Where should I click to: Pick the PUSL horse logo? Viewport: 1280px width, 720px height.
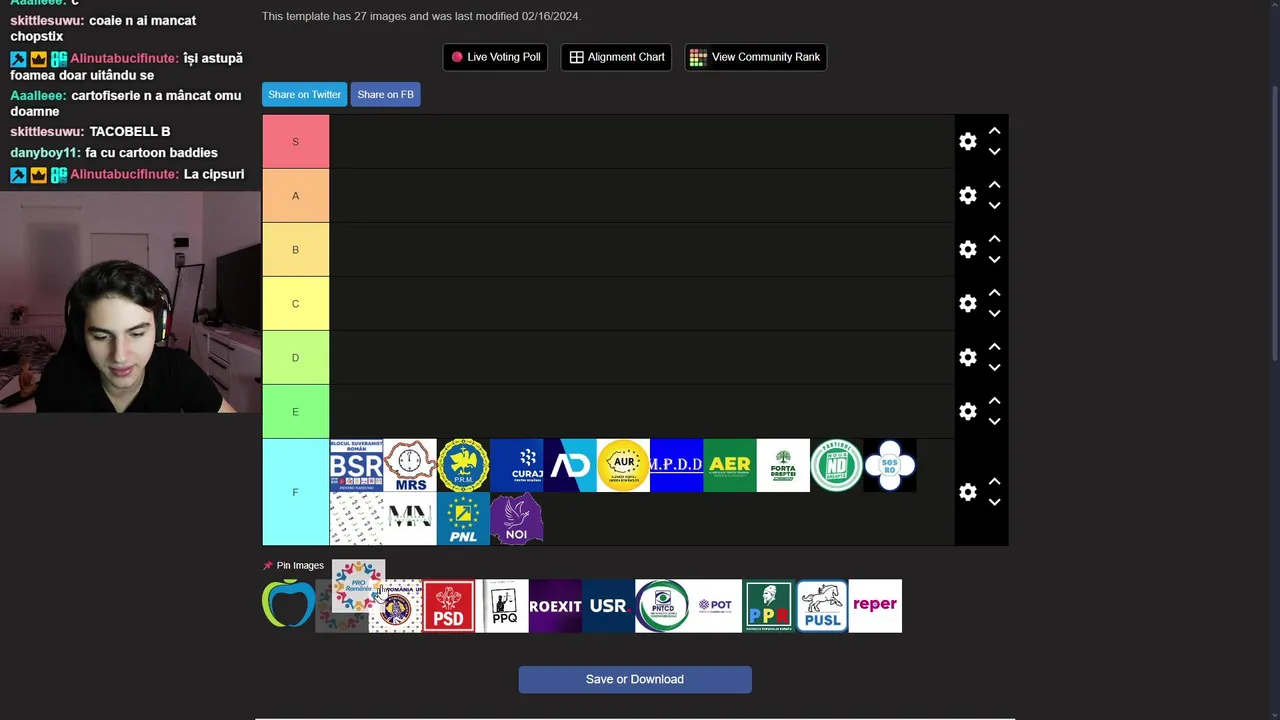click(822, 606)
